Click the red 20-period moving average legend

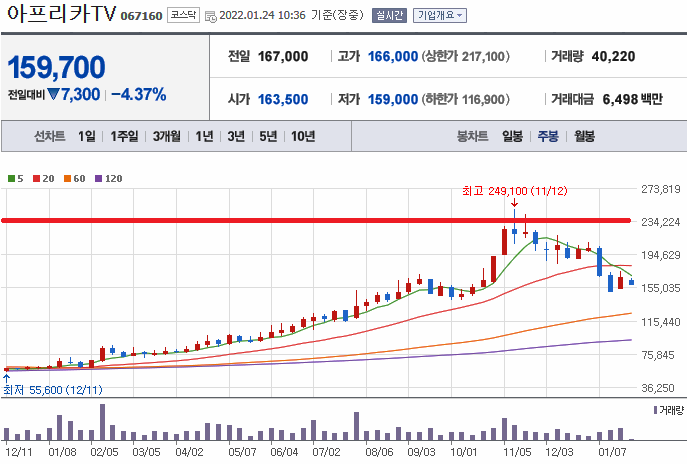click(43, 178)
